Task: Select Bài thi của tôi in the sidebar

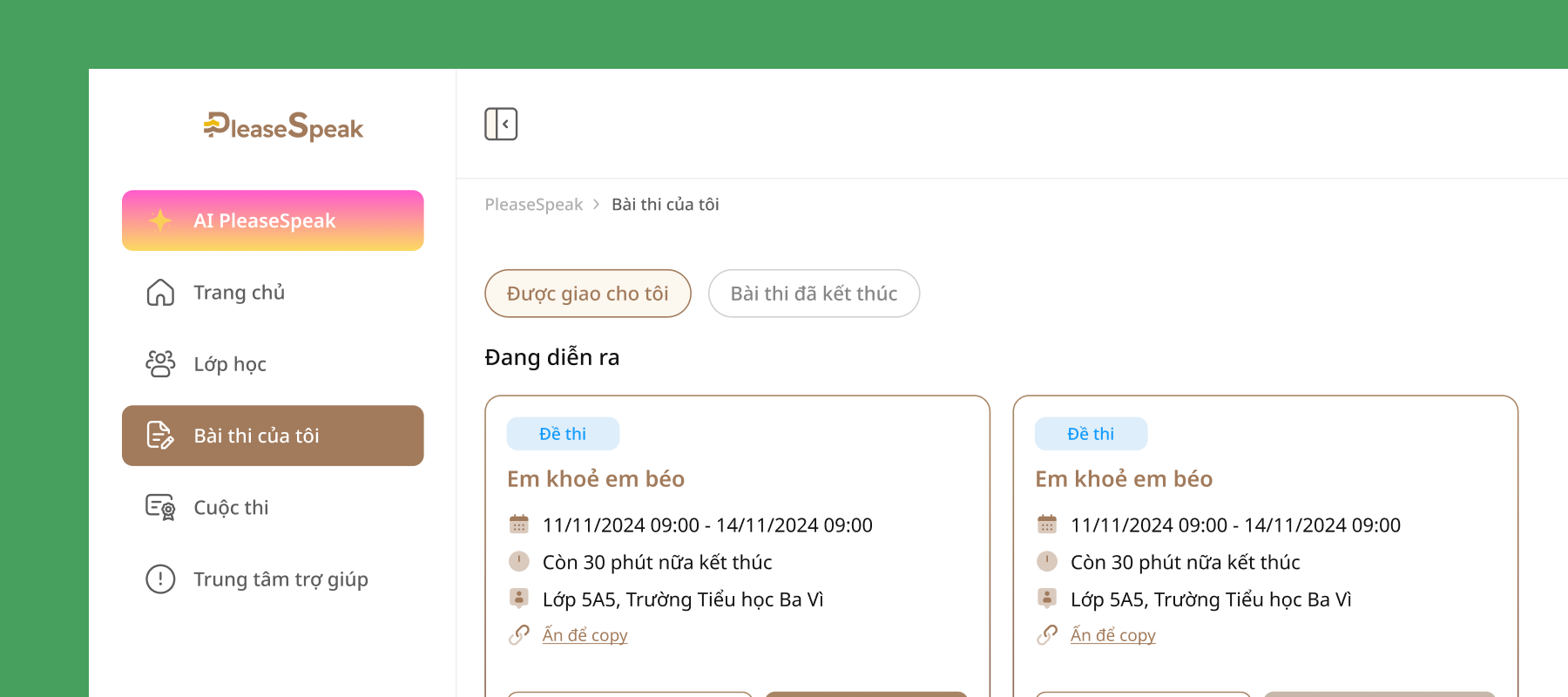Action: coord(273,436)
